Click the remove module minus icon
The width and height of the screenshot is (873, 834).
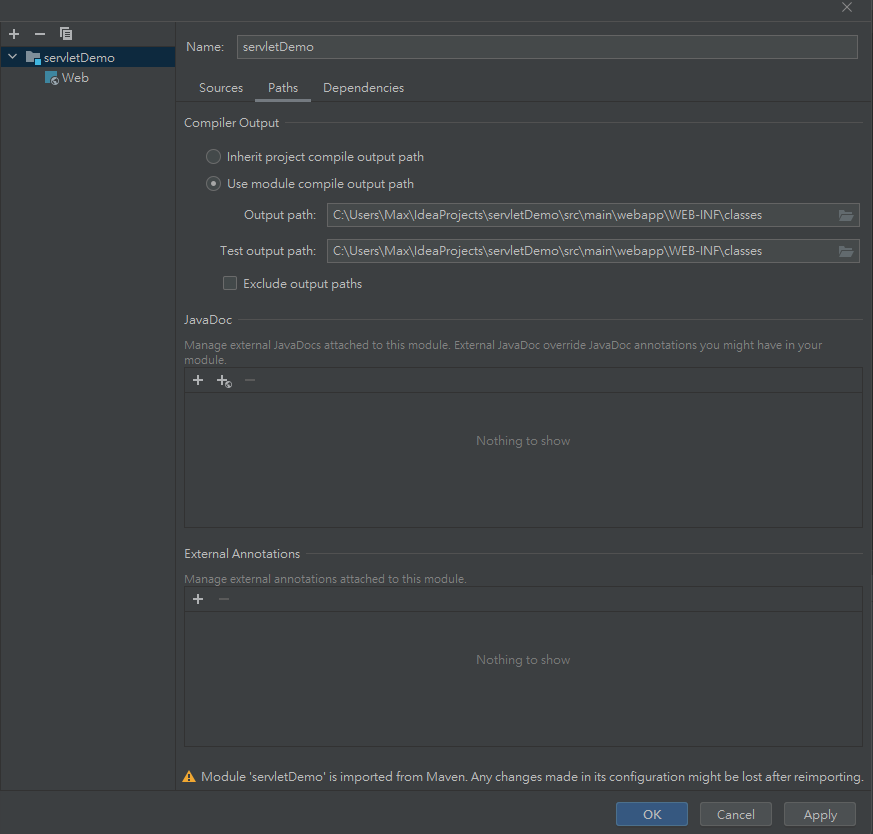pyautogui.click(x=40, y=34)
